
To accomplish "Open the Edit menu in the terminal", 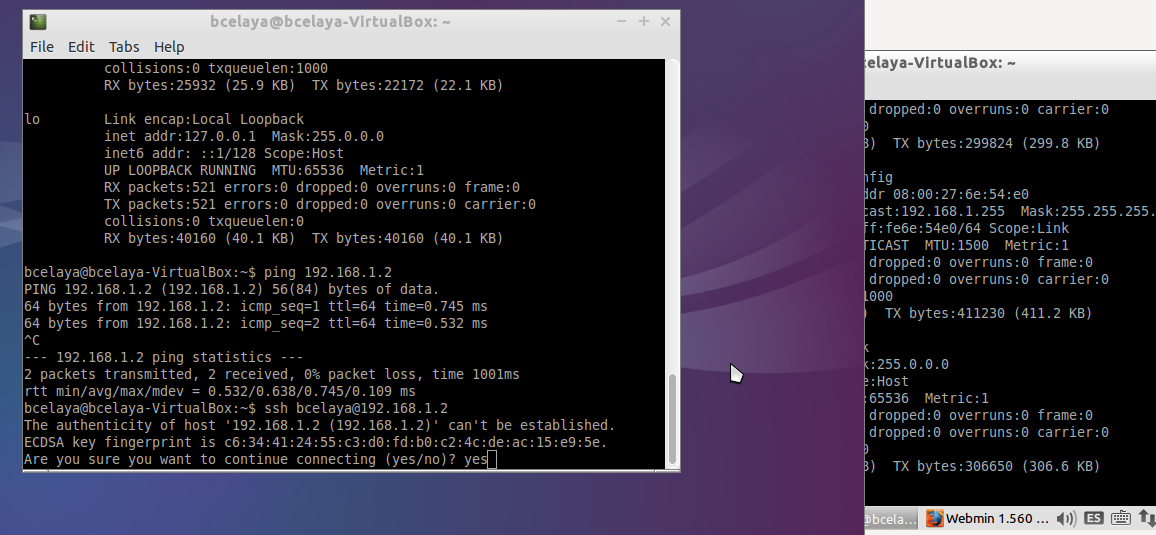I will click(x=81, y=46).
